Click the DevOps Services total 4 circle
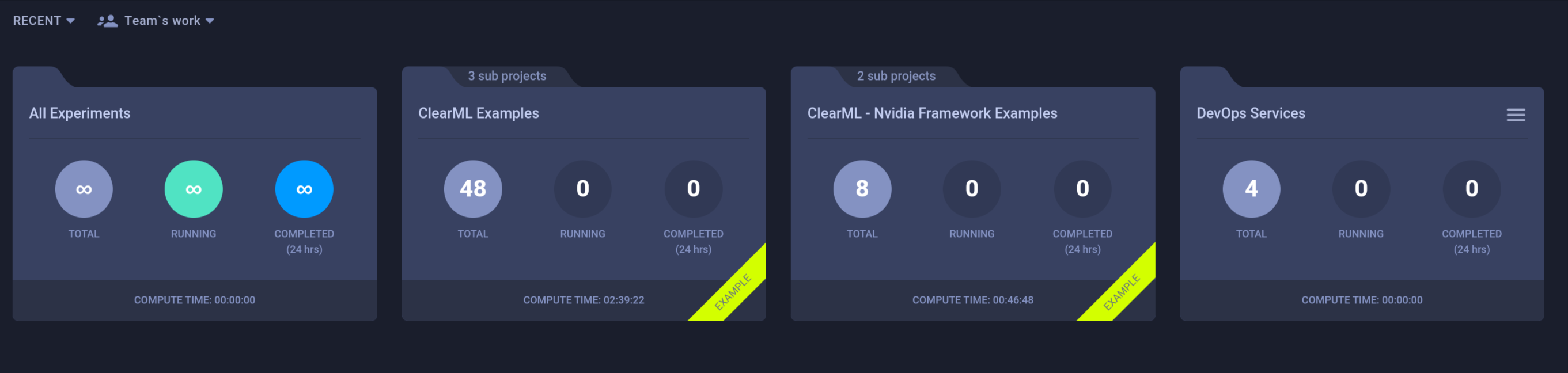Viewport: 1568px width, 373px height. pos(1251,189)
